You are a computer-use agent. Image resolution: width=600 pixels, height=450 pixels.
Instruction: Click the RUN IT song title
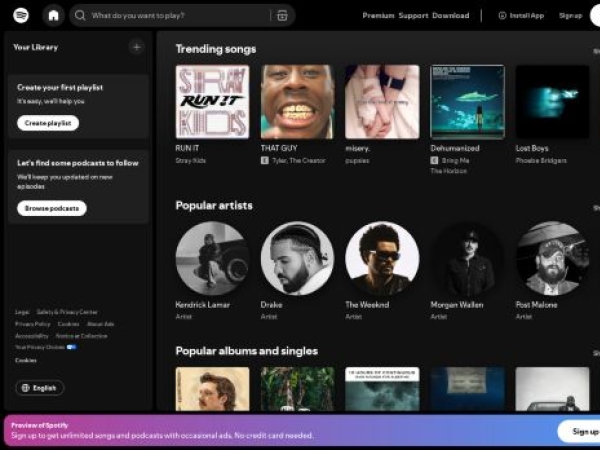(187, 148)
